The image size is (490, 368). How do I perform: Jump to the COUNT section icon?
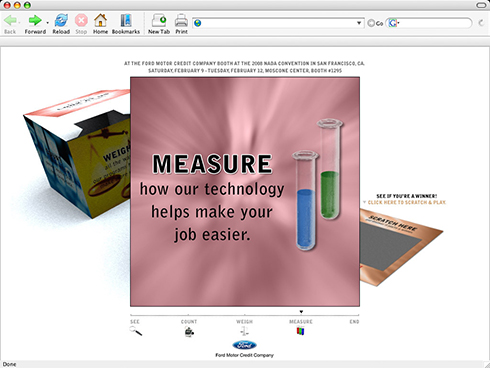click(189, 332)
